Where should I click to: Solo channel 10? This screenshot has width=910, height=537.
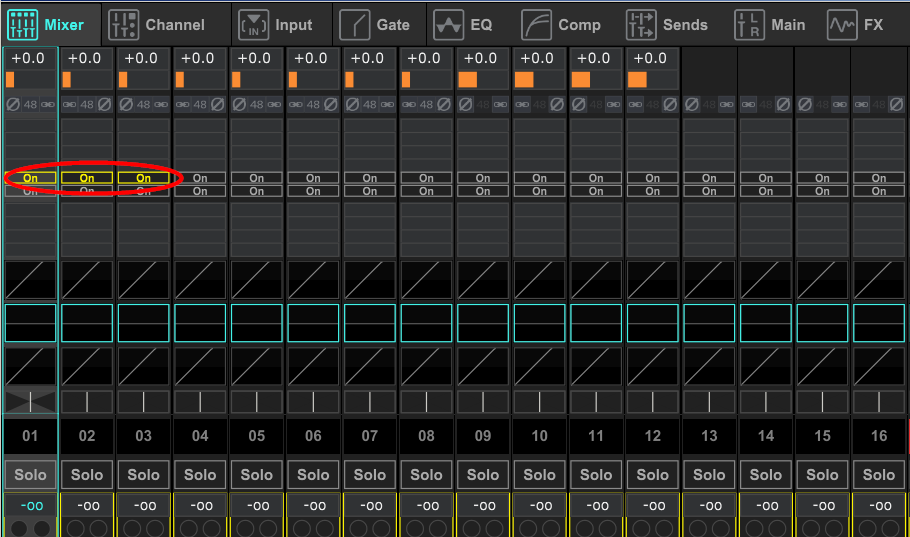click(540, 475)
